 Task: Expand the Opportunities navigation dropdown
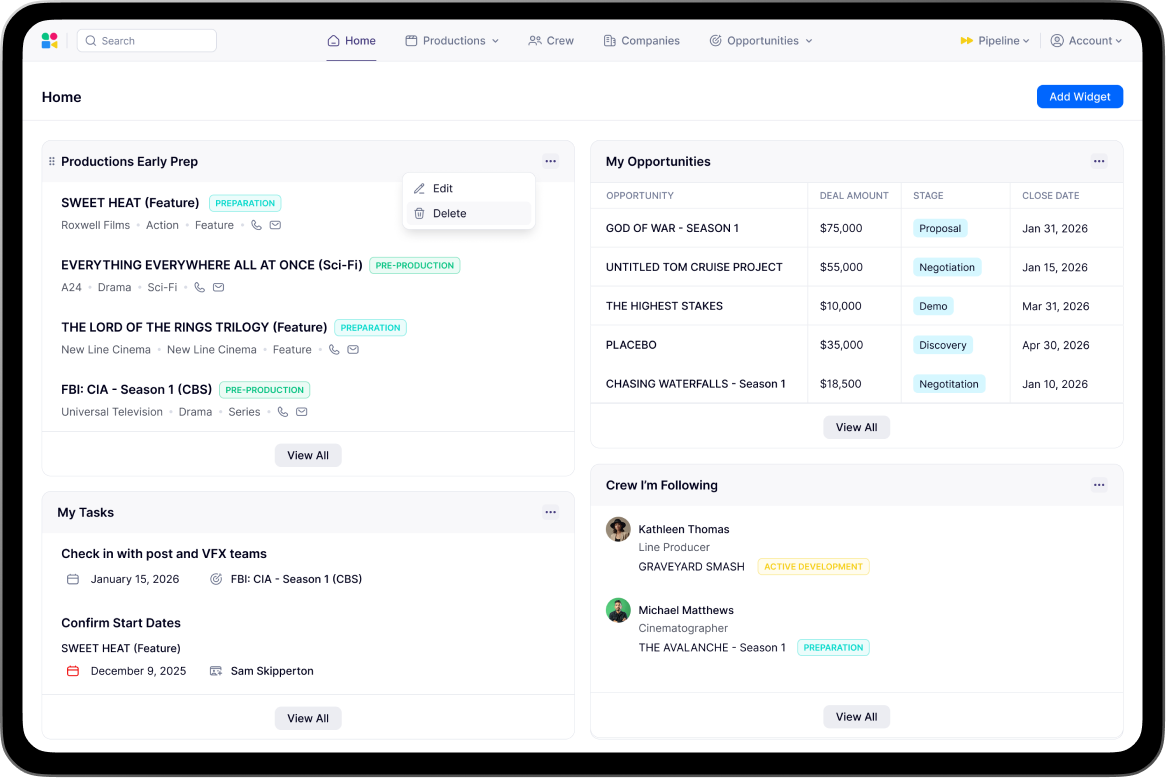(760, 41)
